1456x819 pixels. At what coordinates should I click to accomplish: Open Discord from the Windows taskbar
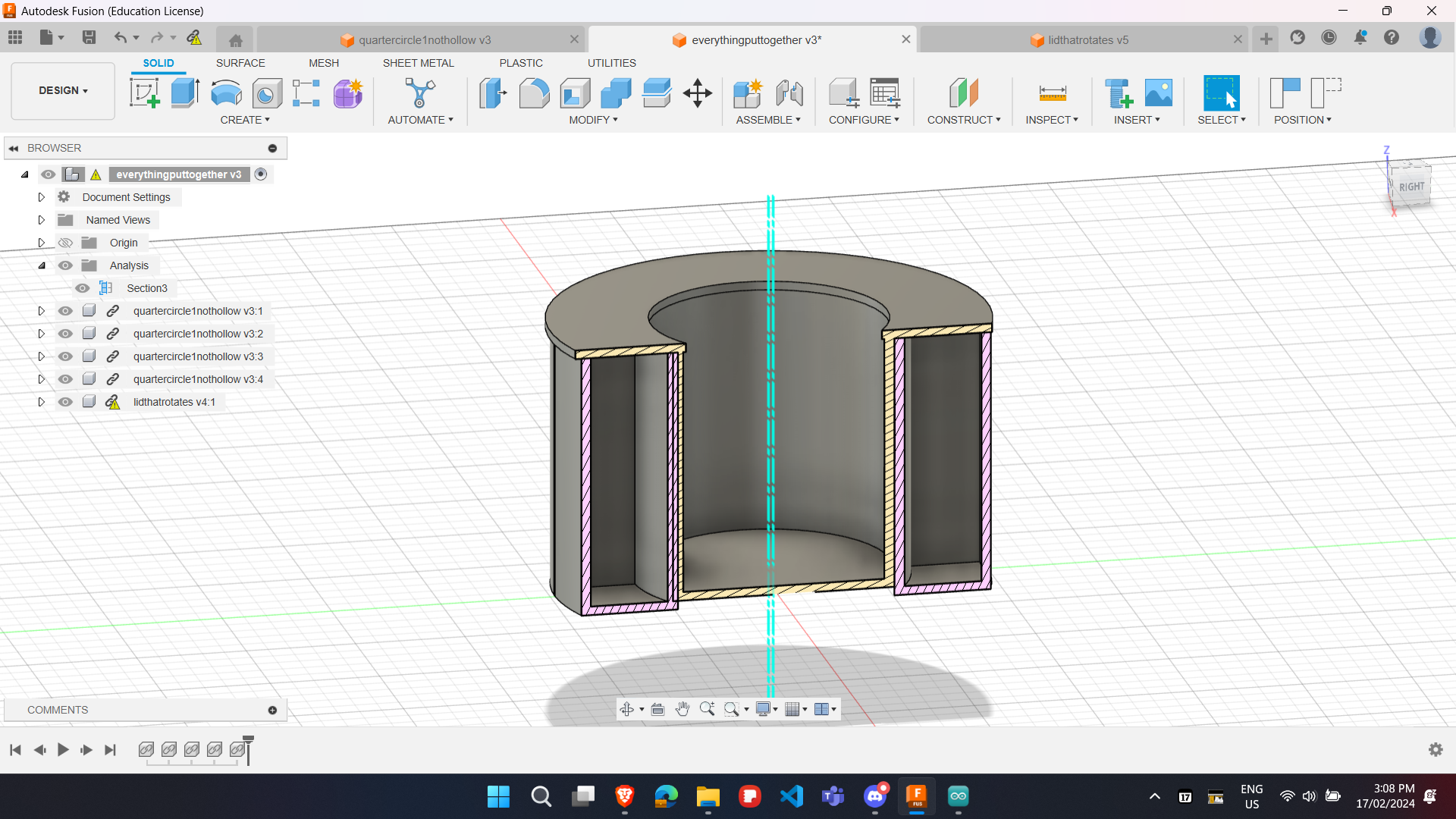click(x=874, y=796)
